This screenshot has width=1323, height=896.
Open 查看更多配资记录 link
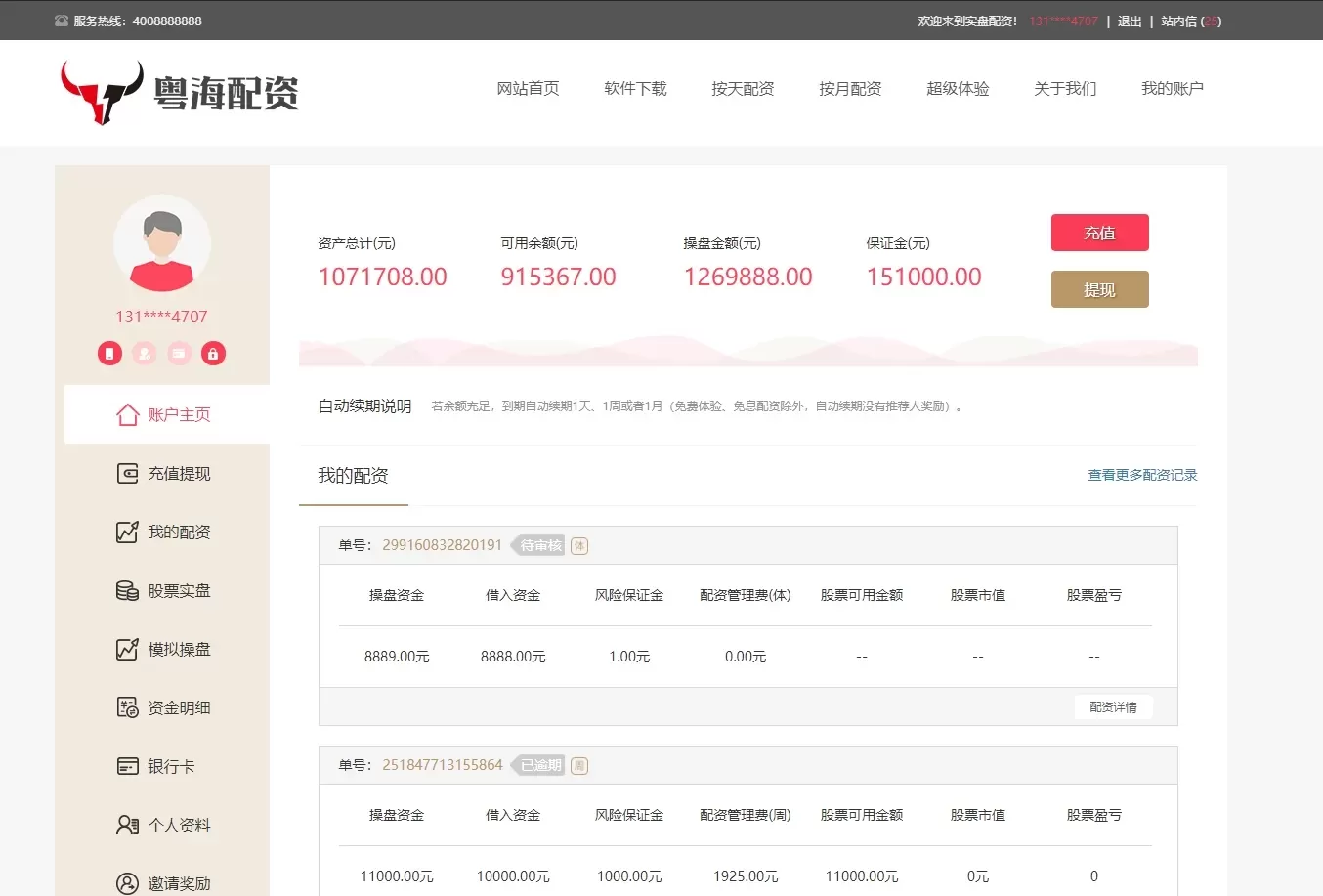coord(1142,475)
